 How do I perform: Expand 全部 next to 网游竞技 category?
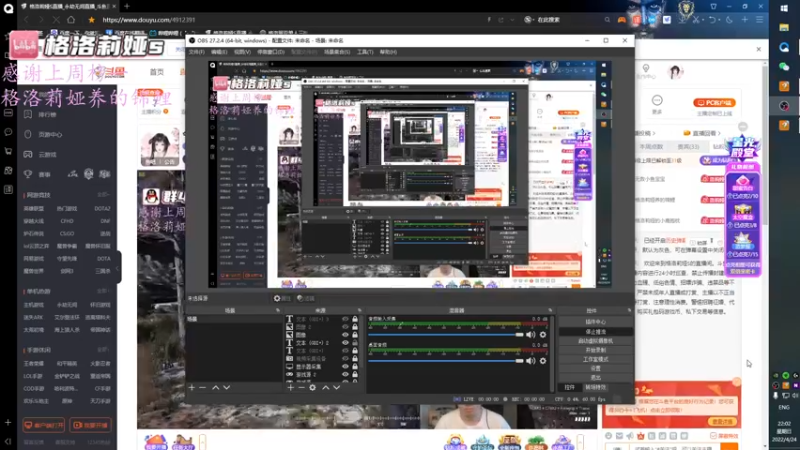(104, 195)
